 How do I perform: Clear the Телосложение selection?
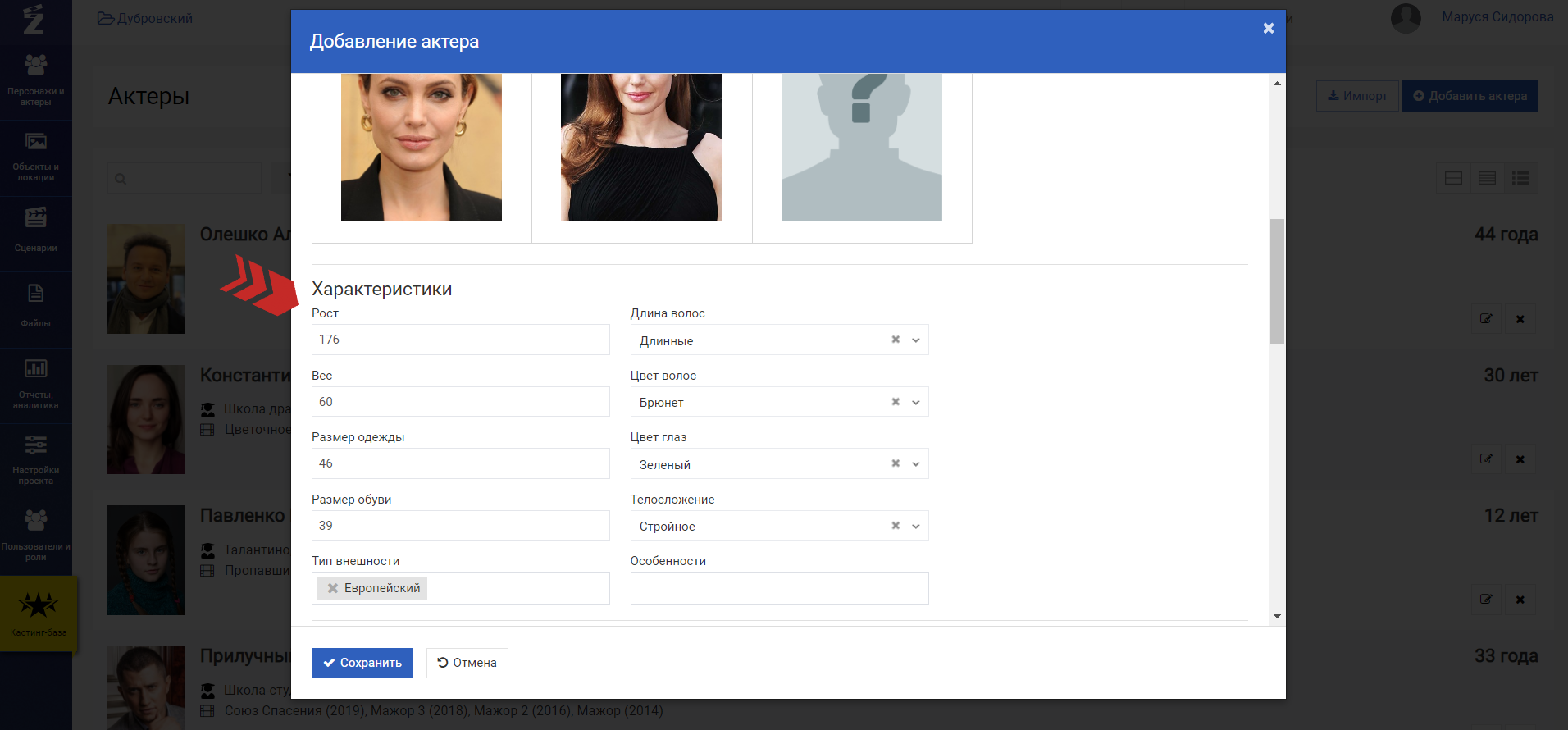click(896, 526)
